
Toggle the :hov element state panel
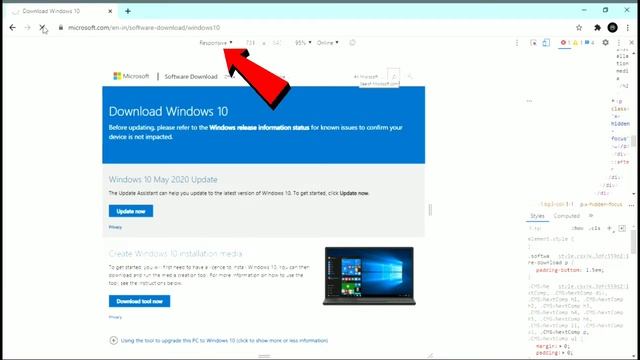[577, 229]
